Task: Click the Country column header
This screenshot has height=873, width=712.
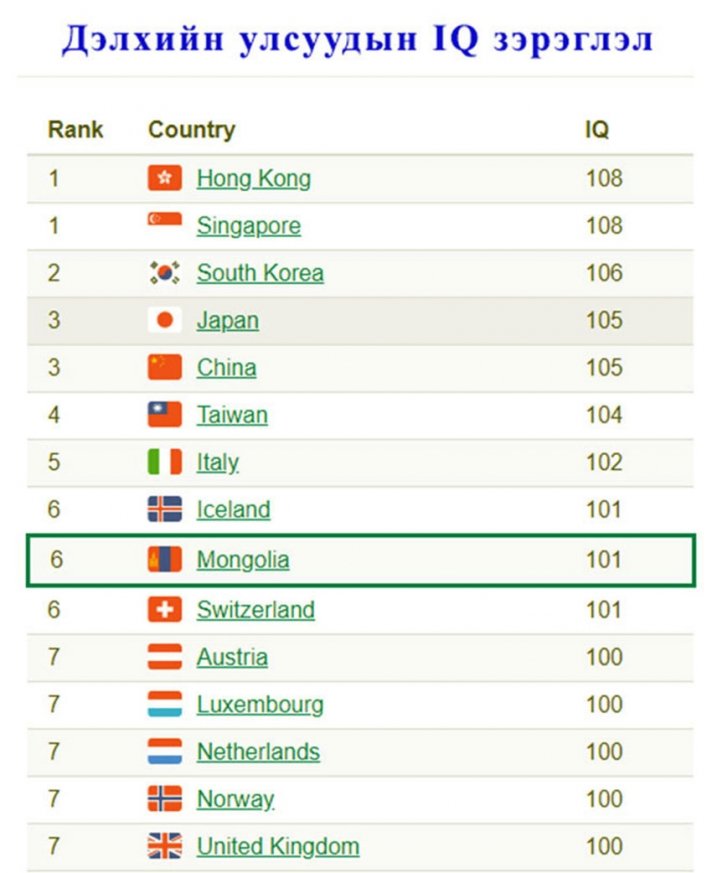Action: coord(191,130)
